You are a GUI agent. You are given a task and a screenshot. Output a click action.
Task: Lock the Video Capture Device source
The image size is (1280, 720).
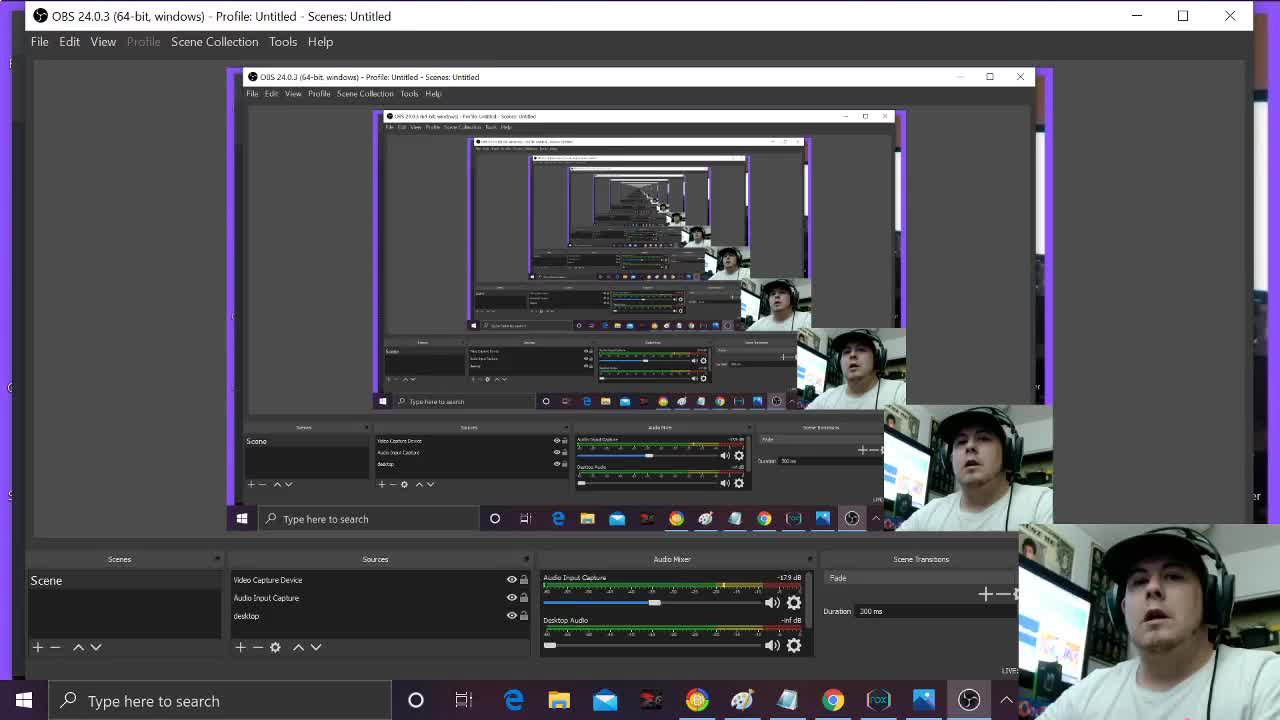[524, 580]
